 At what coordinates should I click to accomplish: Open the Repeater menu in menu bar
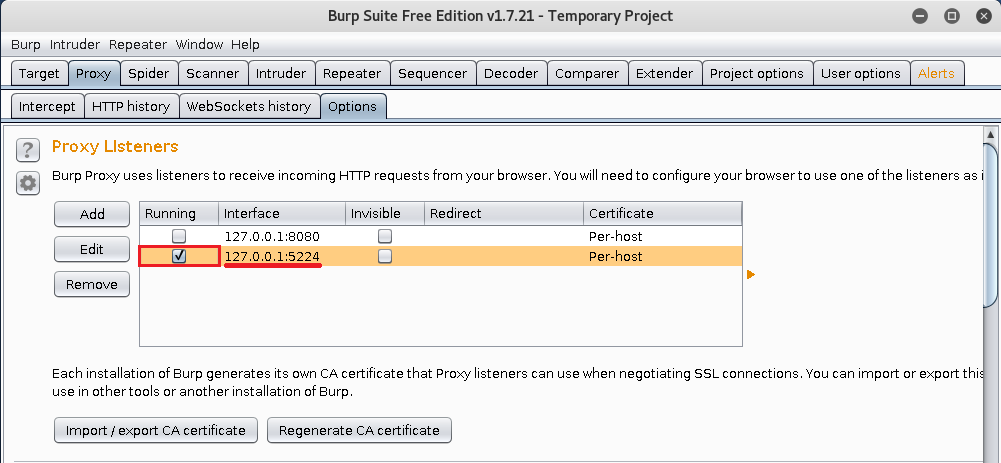pos(138,45)
